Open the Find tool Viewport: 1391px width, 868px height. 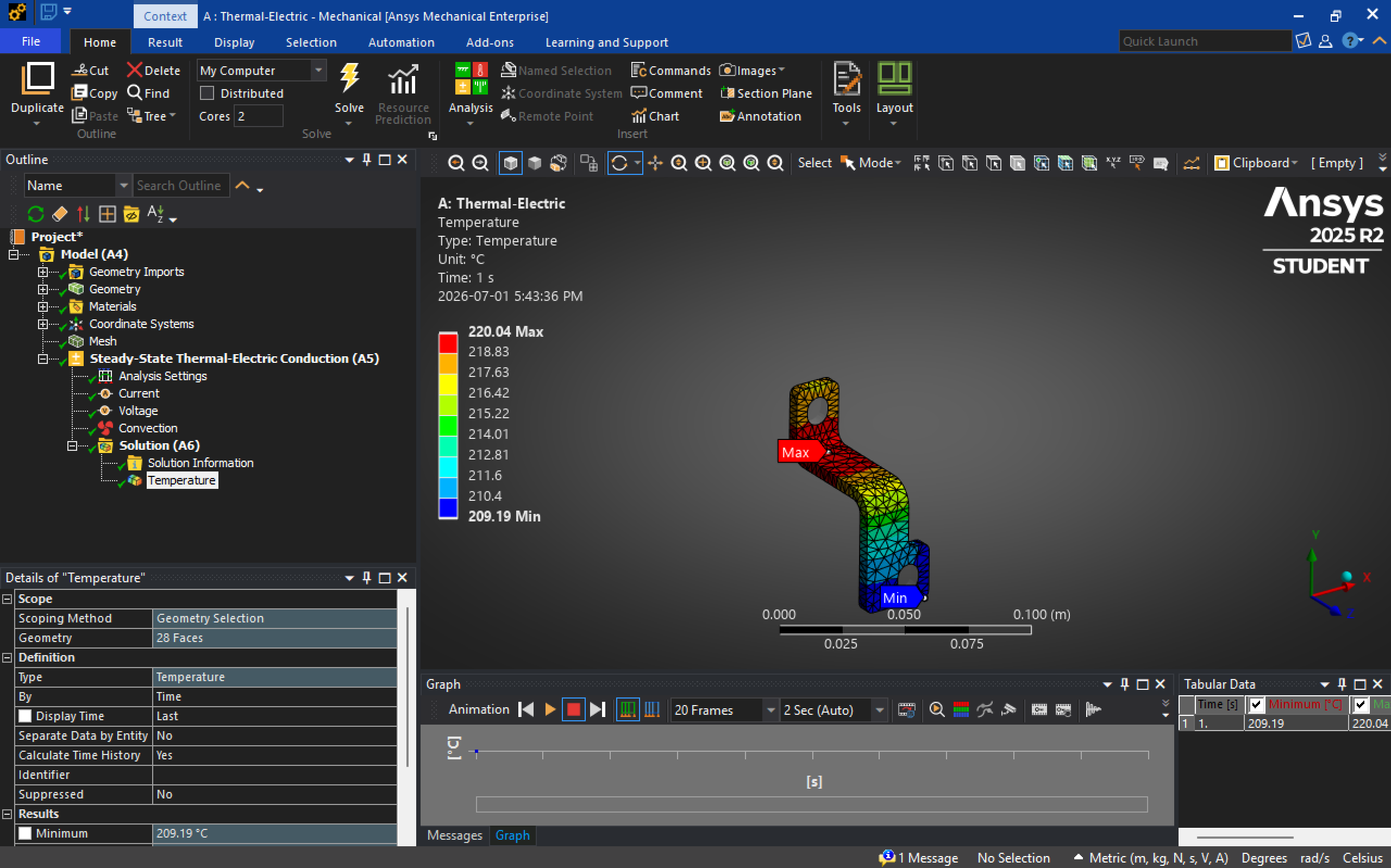148,93
